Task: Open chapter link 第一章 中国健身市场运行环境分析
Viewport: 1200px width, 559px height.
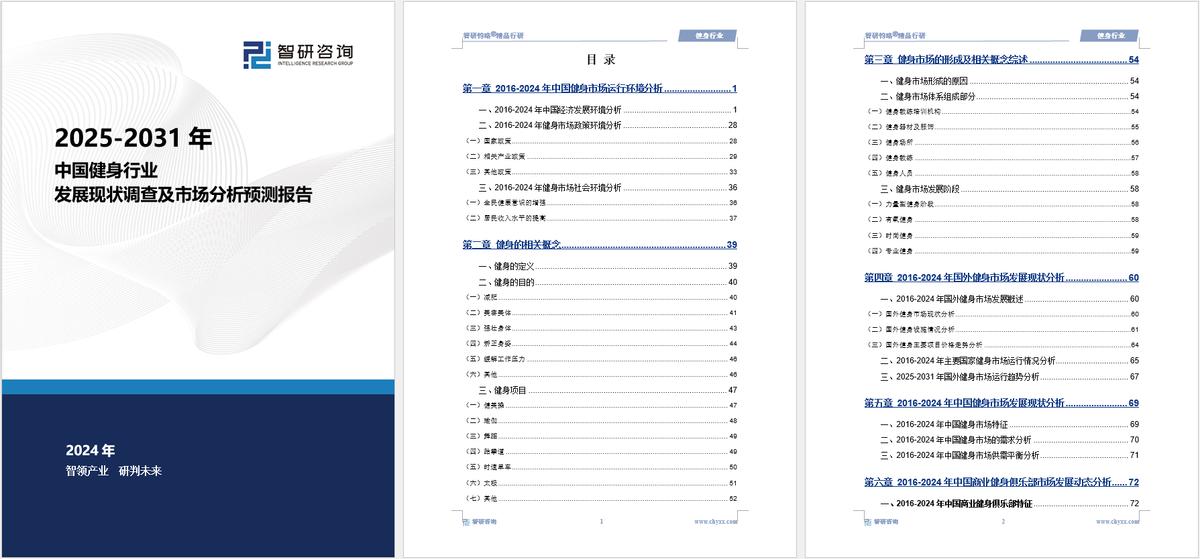Action: (x=600, y=89)
